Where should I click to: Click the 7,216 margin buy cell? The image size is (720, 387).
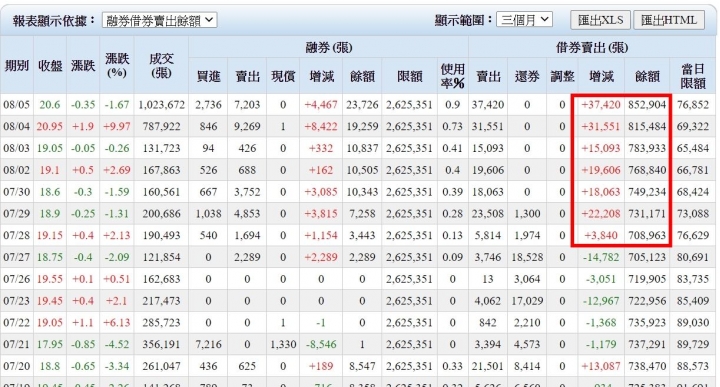pyautogui.click(x=208, y=344)
